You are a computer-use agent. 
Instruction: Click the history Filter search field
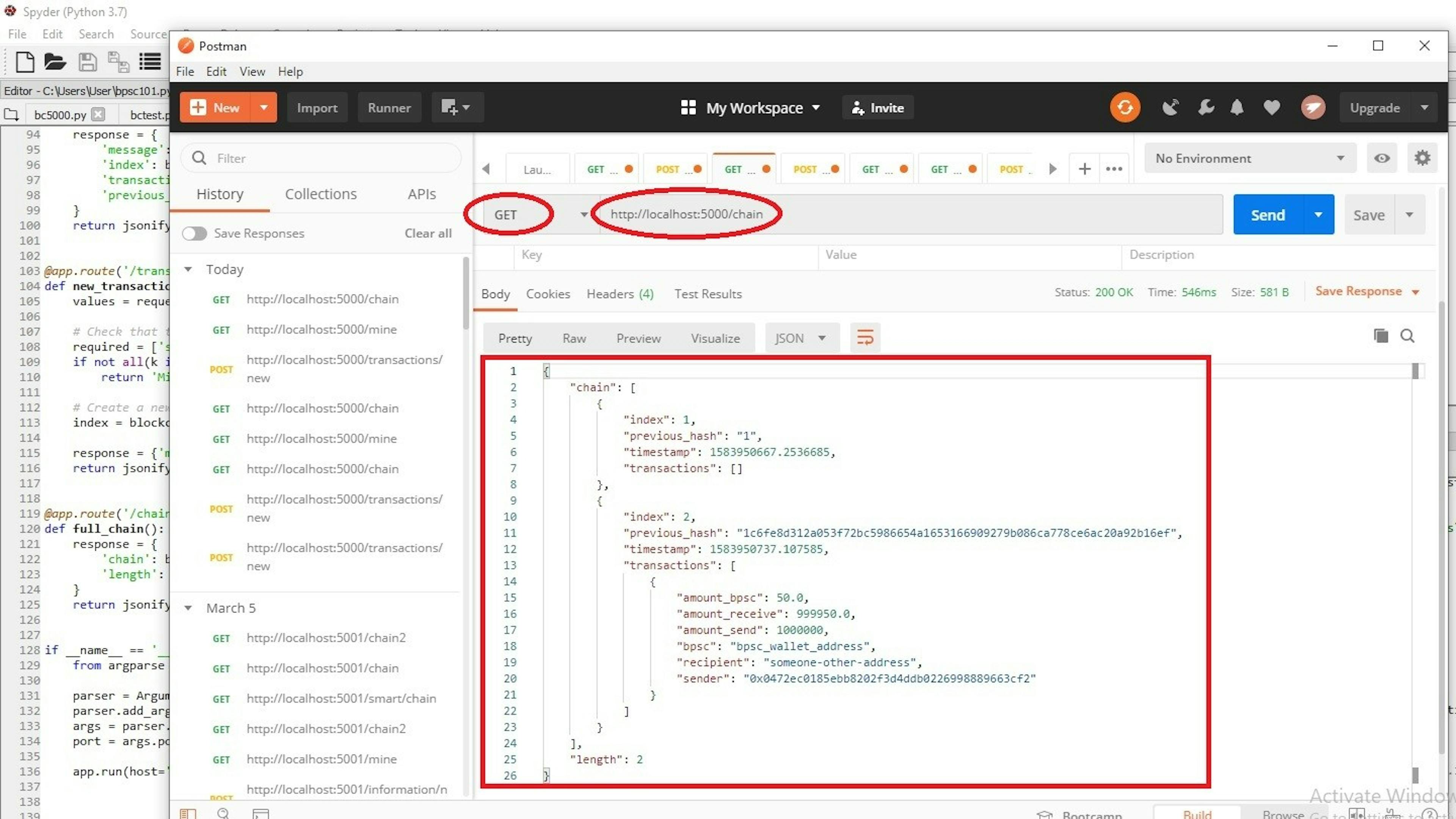pyautogui.click(x=321, y=158)
